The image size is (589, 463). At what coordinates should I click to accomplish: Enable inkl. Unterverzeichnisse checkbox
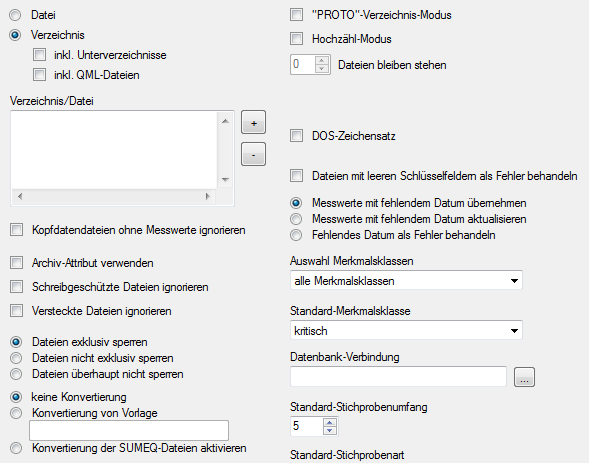39,55
